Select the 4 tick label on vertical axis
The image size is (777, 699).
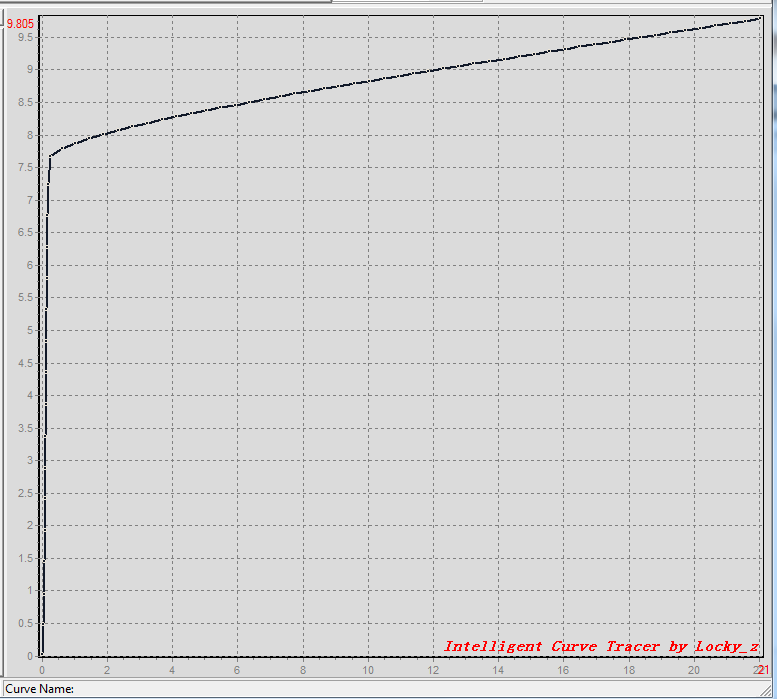pos(30,395)
